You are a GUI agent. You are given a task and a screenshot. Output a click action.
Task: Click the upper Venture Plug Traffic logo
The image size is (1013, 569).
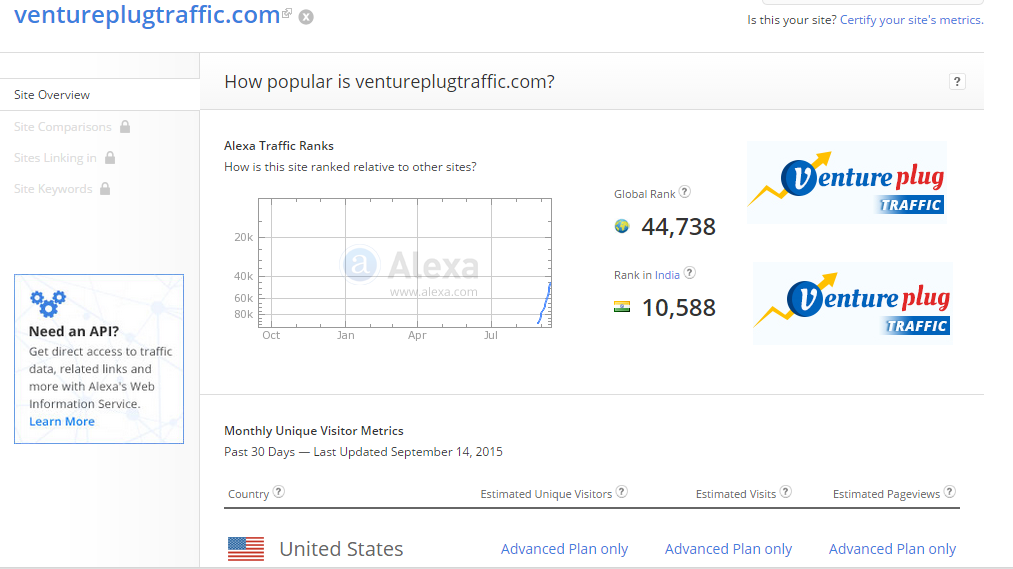point(846,182)
